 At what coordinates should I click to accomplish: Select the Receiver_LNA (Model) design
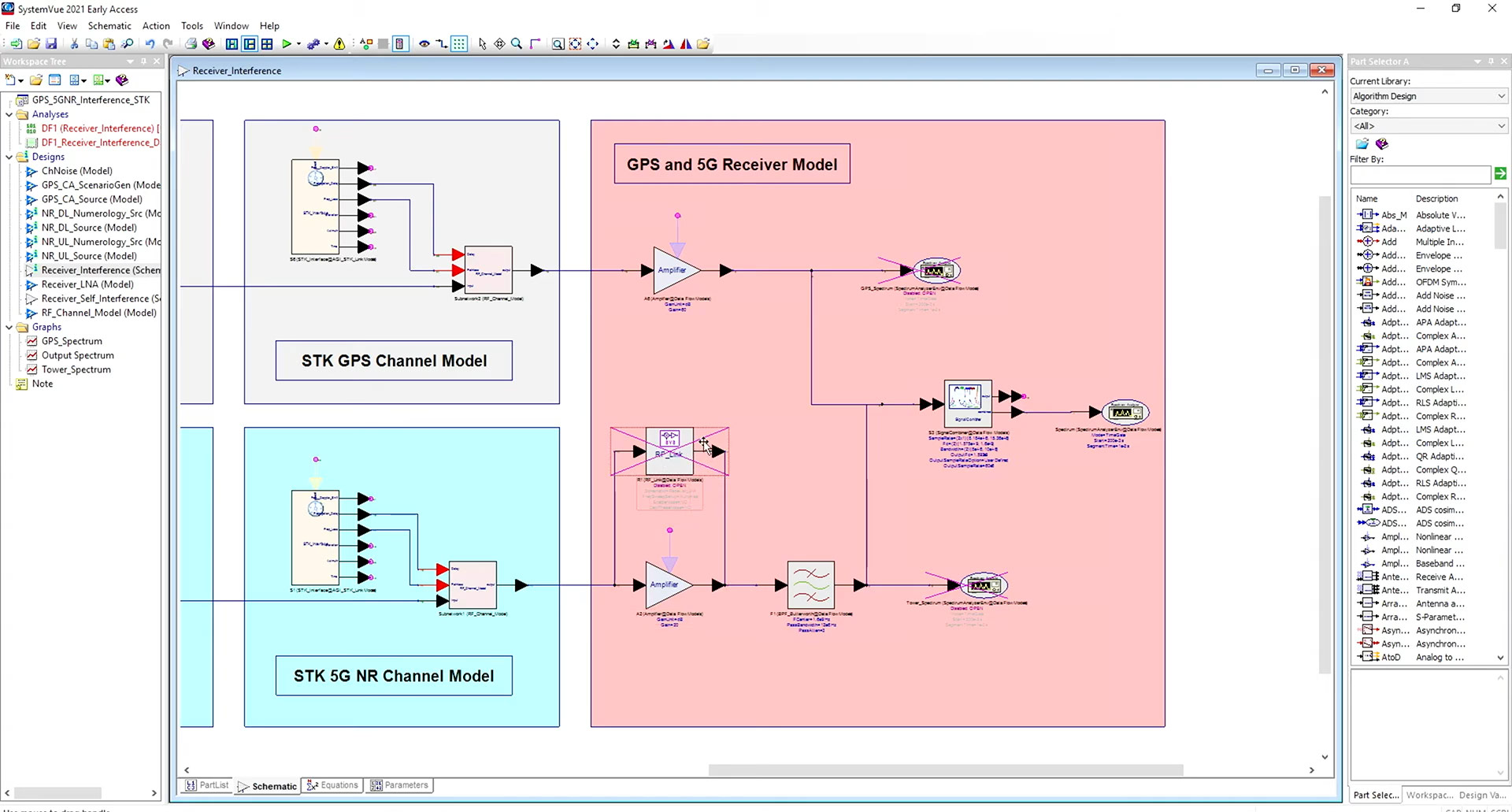(x=87, y=284)
